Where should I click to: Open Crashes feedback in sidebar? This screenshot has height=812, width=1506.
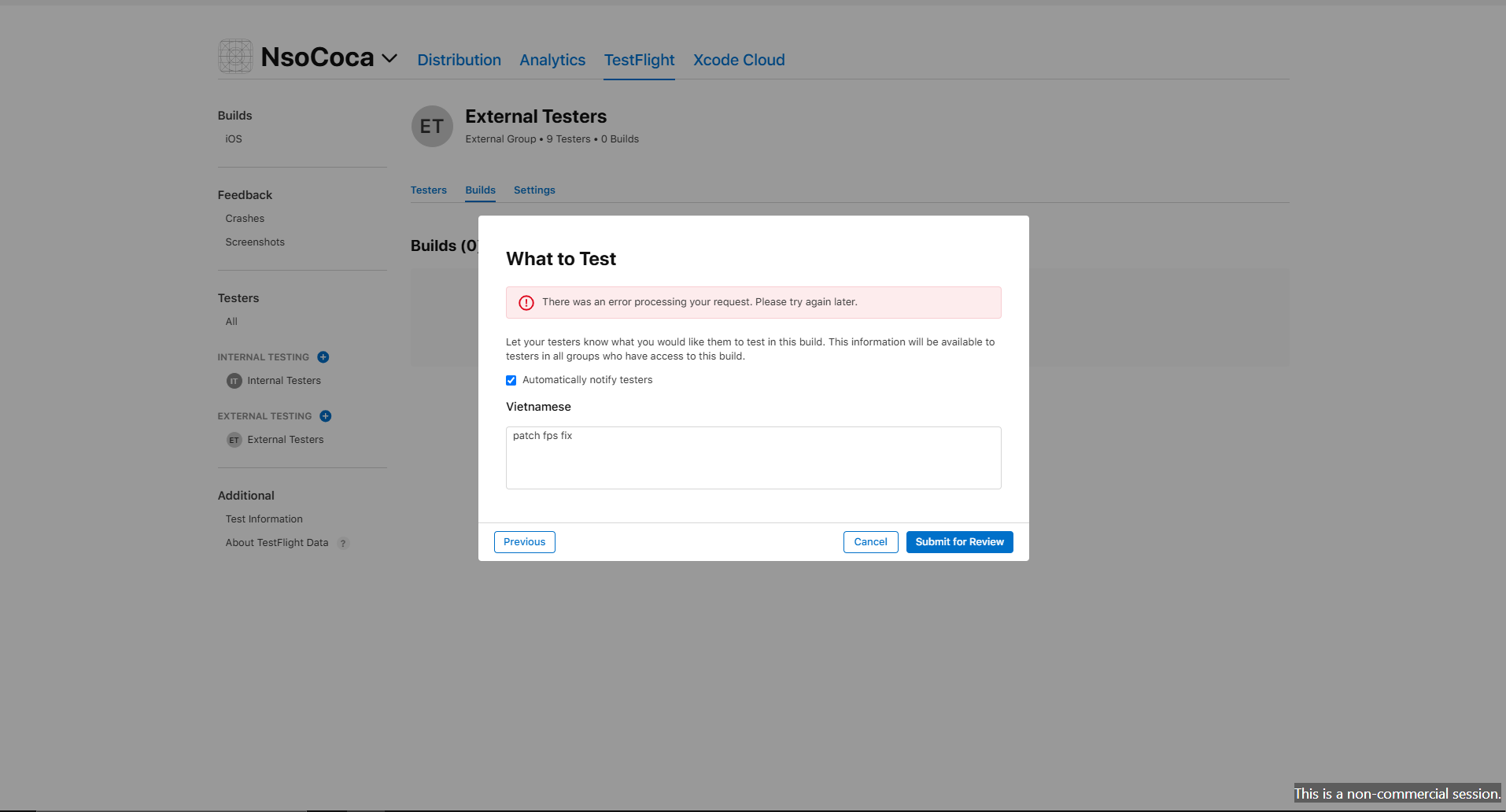245,219
